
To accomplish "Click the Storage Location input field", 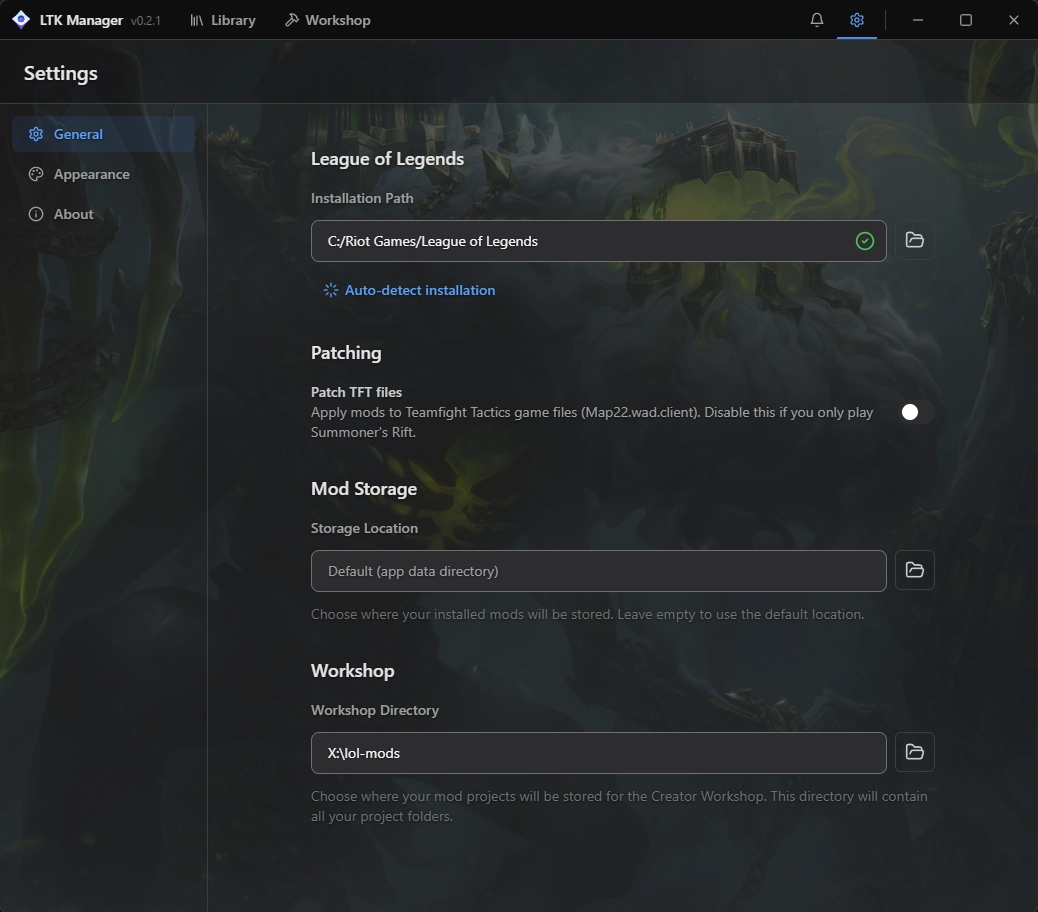I will point(598,571).
